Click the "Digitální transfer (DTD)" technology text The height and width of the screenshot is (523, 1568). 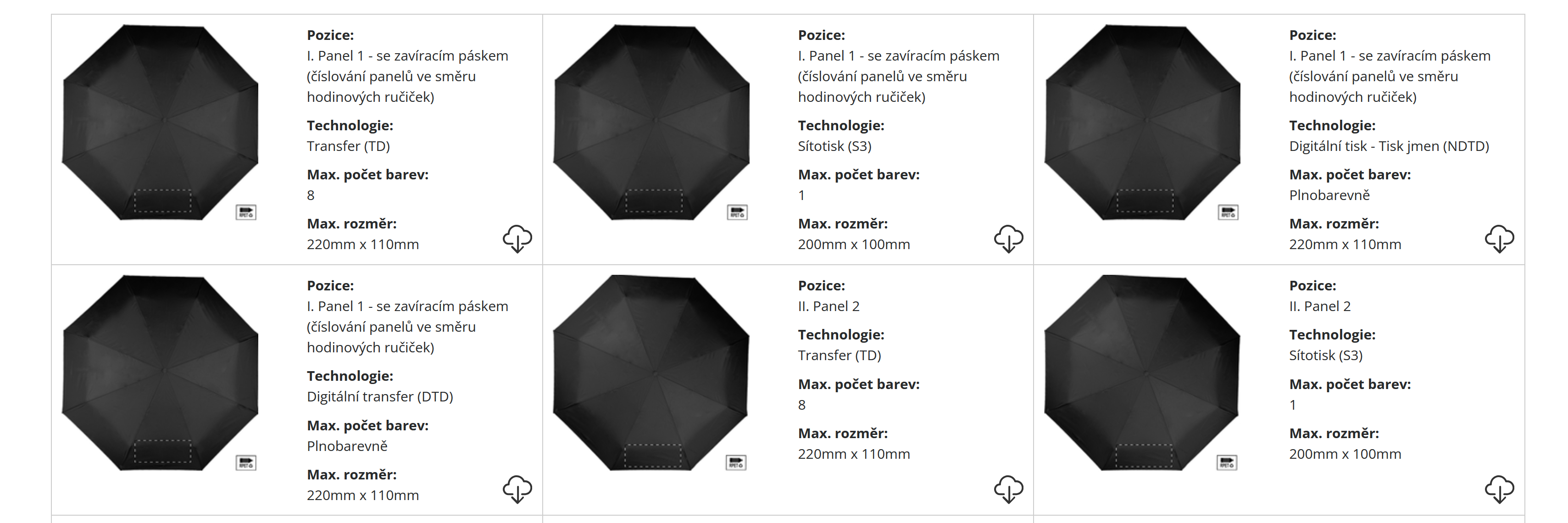click(x=380, y=397)
